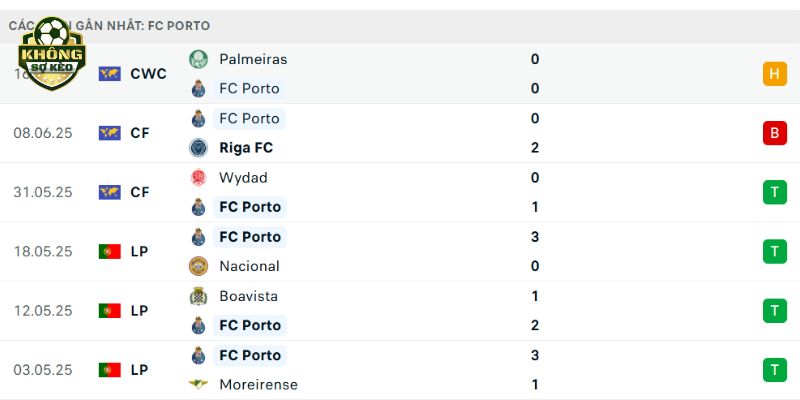Click the Nacional club crest icon
This screenshot has height=400, width=800.
[x=198, y=266]
